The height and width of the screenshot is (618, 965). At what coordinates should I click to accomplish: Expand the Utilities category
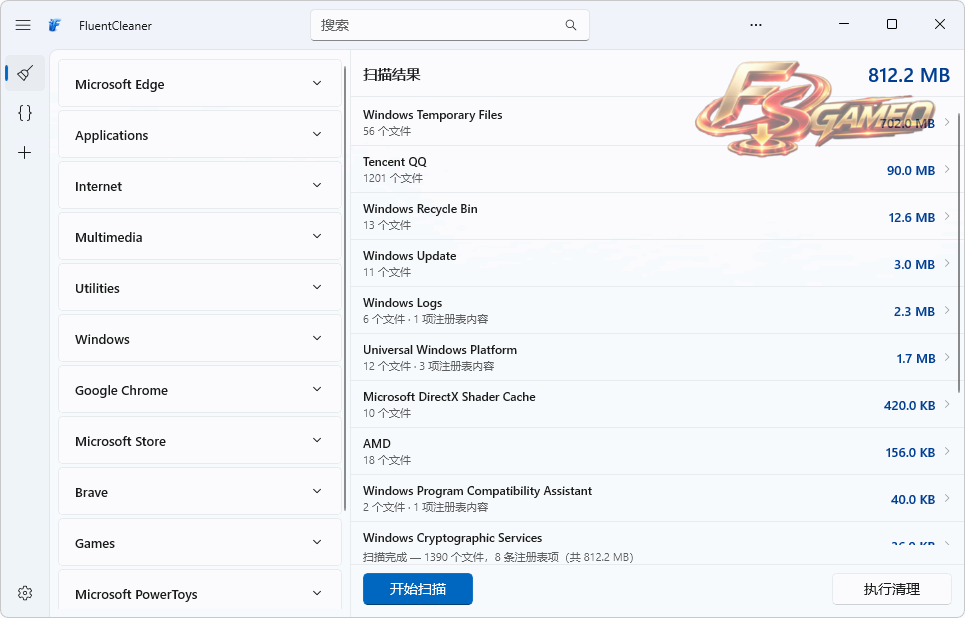point(200,288)
